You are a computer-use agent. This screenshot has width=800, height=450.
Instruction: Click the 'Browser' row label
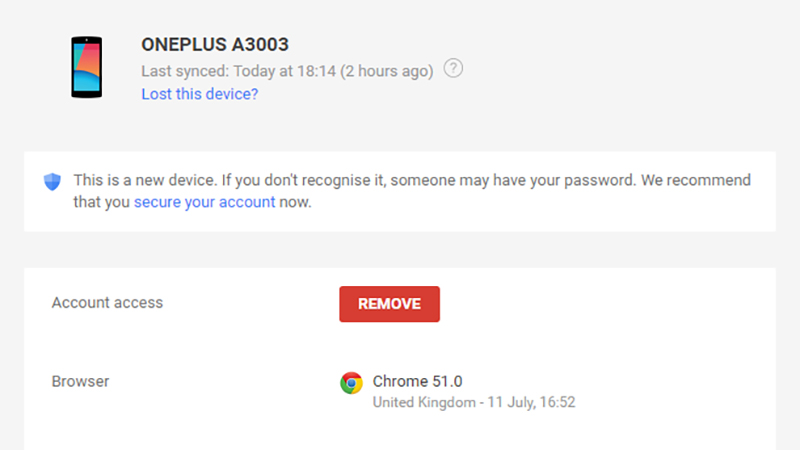tap(80, 381)
